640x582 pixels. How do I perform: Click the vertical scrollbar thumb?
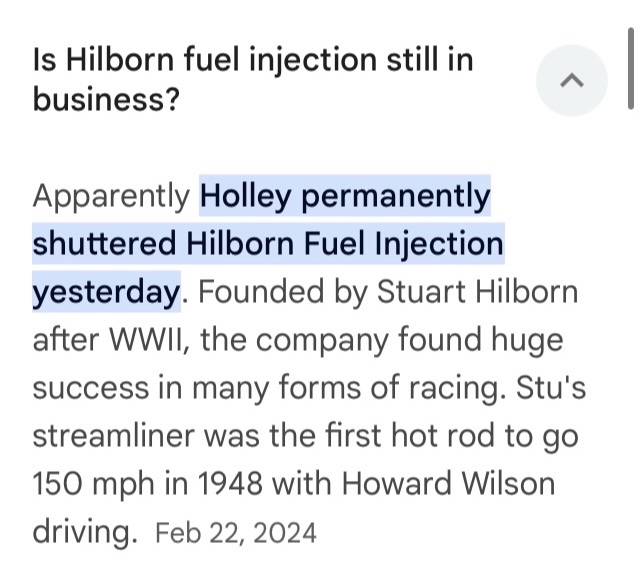(x=631, y=68)
